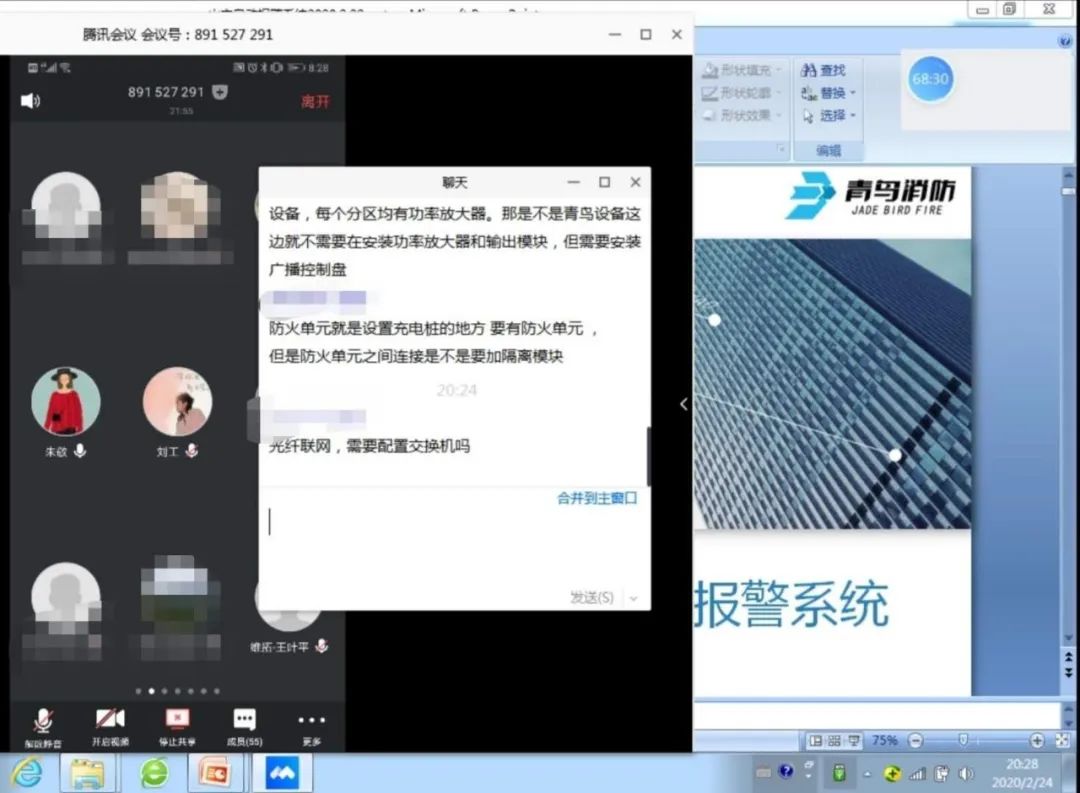This screenshot has height=793, width=1080.
Task: Open the 形状填充 Shape Fill dropdown
Action: 745,70
